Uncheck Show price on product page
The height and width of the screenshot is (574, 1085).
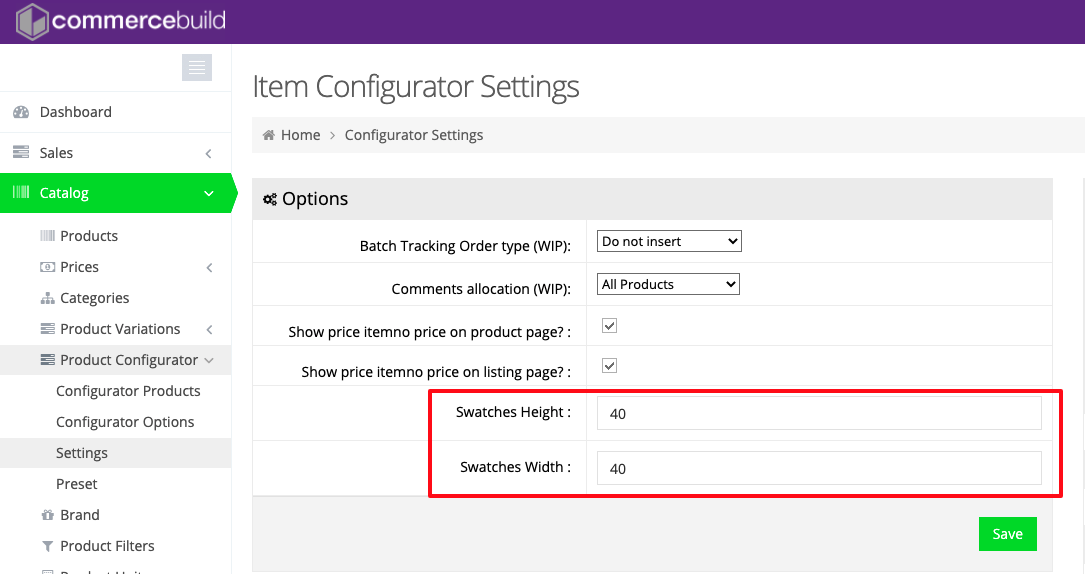[x=610, y=326]
